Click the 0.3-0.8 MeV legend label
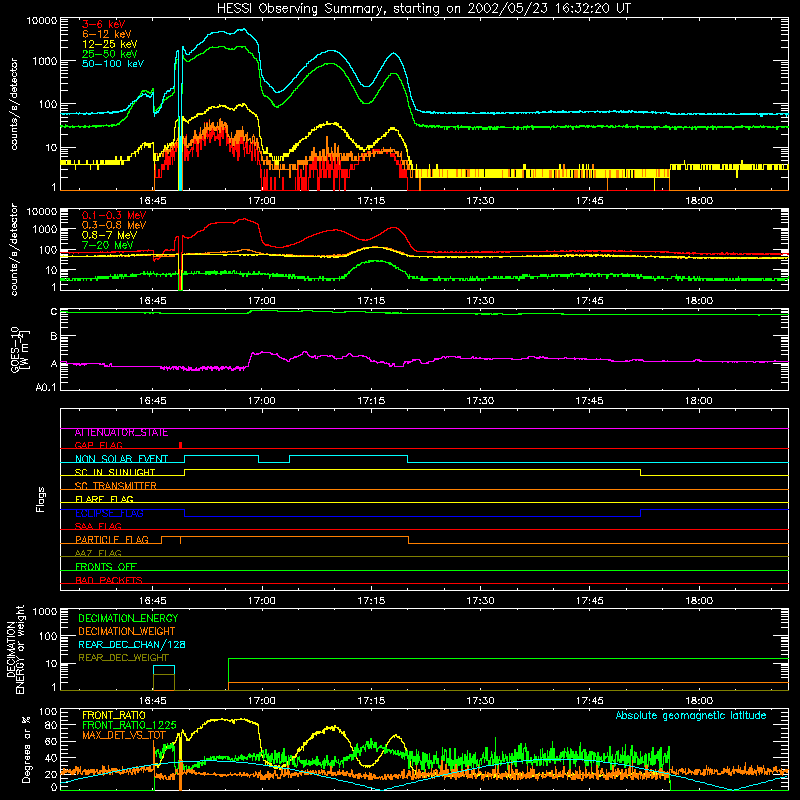 114,225
